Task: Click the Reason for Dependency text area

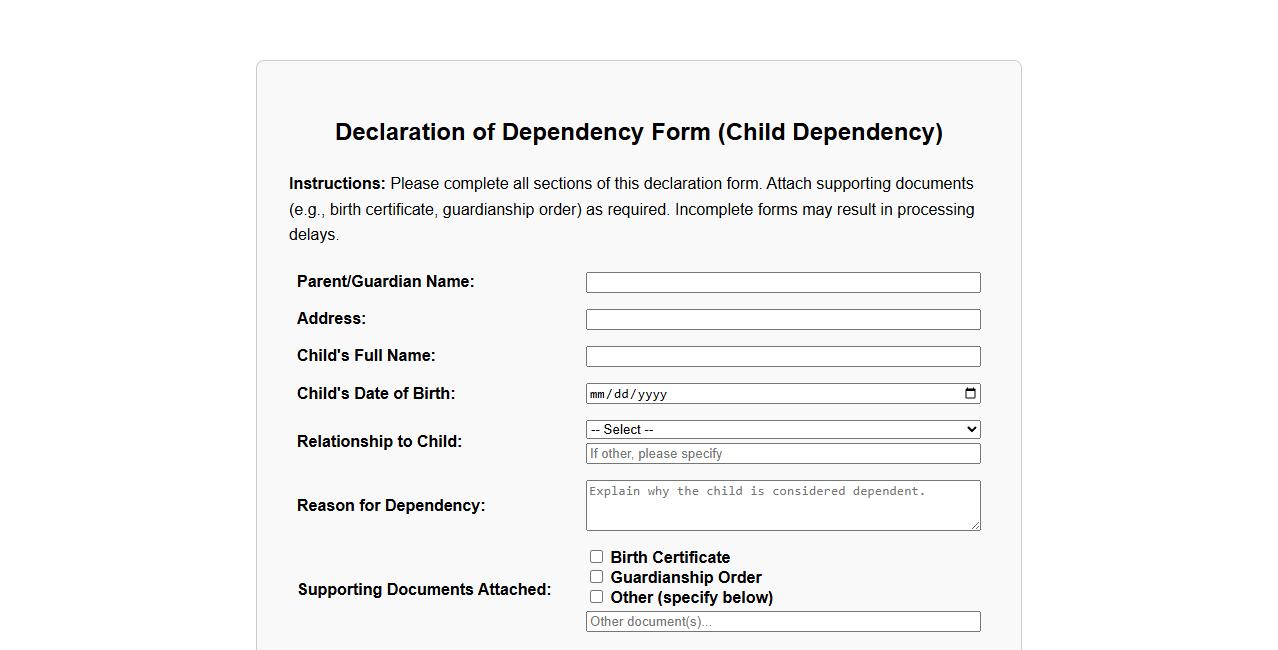Action: coord(783,505)
